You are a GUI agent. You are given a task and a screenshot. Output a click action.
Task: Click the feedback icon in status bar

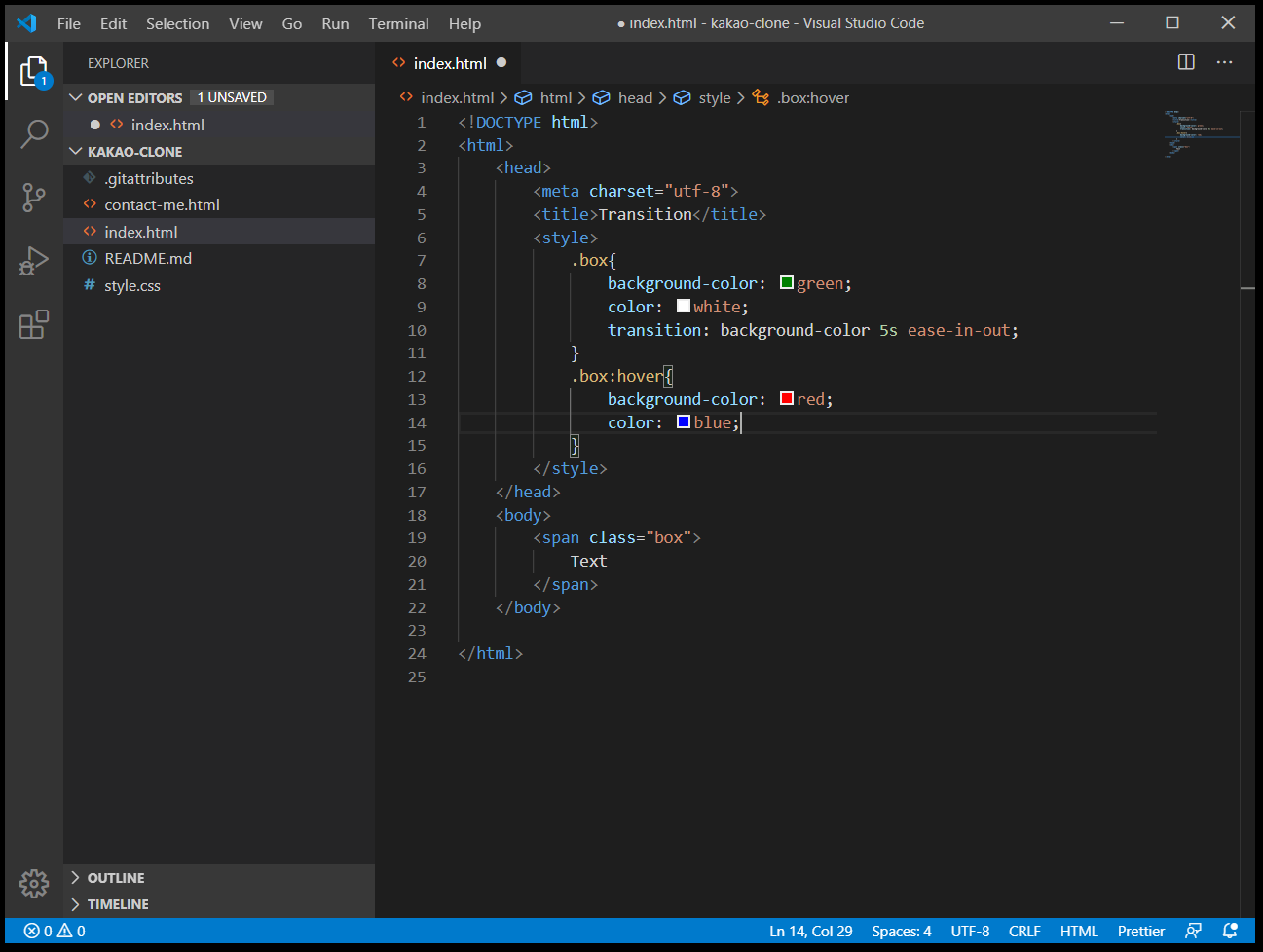1193,932
